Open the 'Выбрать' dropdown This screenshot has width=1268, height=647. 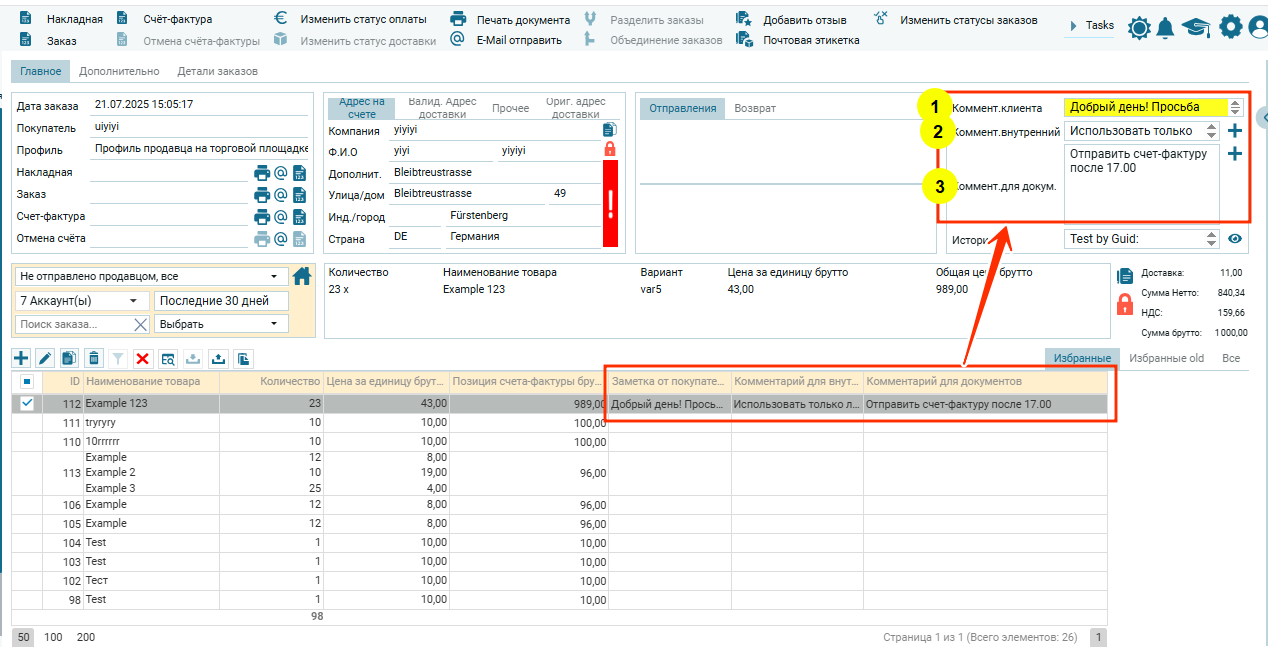pyautogui.click(x=221, y=324)
